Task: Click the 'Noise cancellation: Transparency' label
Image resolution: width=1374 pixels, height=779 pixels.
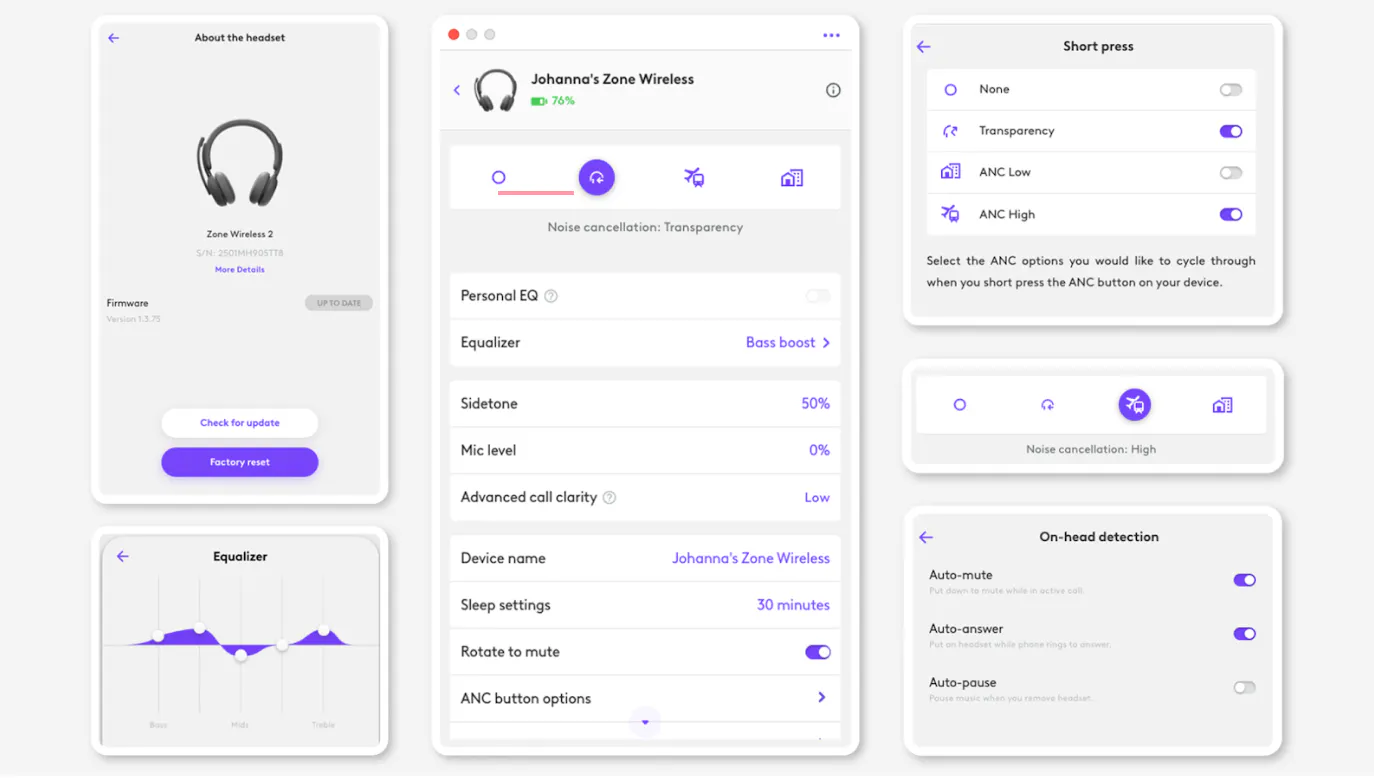Action: click(x=645, y=227)
